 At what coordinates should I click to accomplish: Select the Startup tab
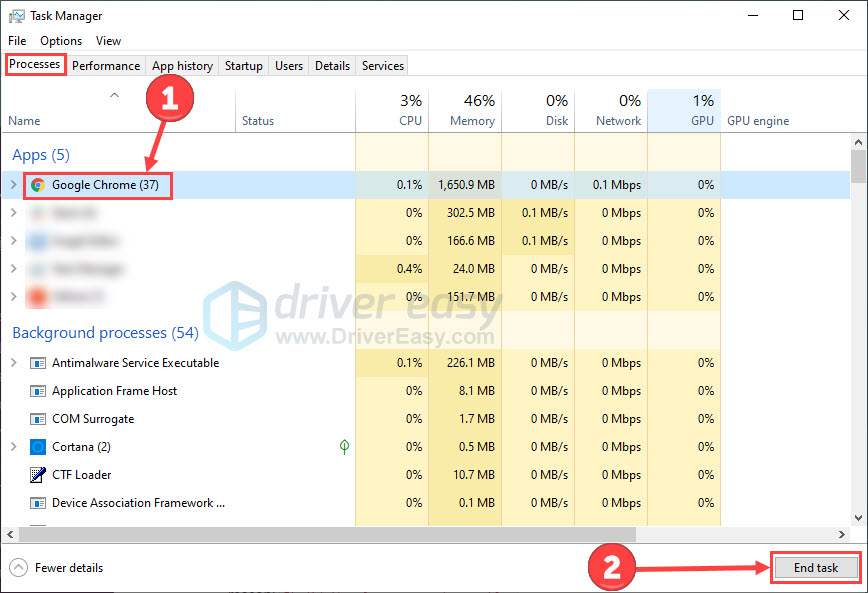coord(243,65)
